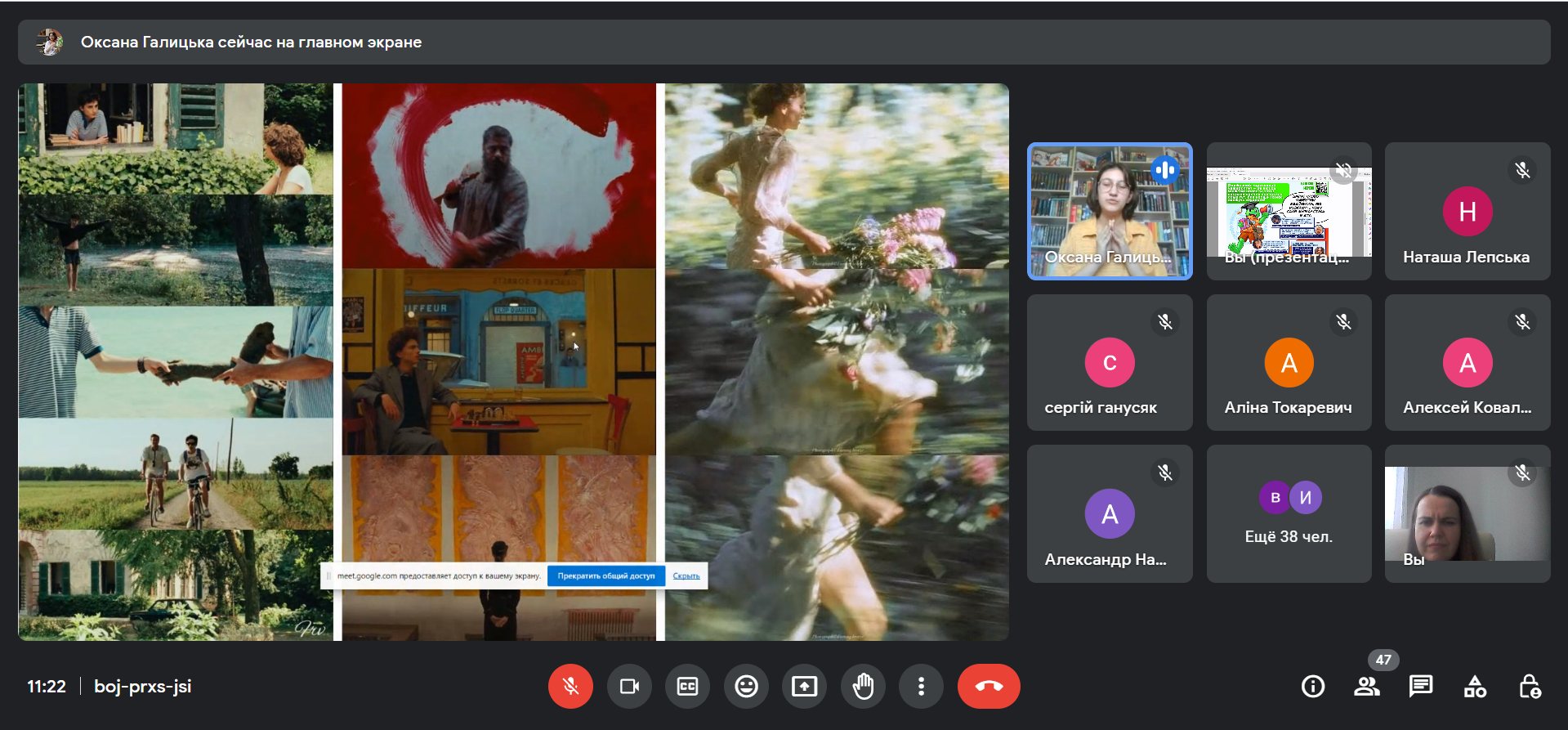This screenshot has width=1568, height=730.
Task: Open the chat messages icon
Action: pyautogui.click(x=1421, y=687)
